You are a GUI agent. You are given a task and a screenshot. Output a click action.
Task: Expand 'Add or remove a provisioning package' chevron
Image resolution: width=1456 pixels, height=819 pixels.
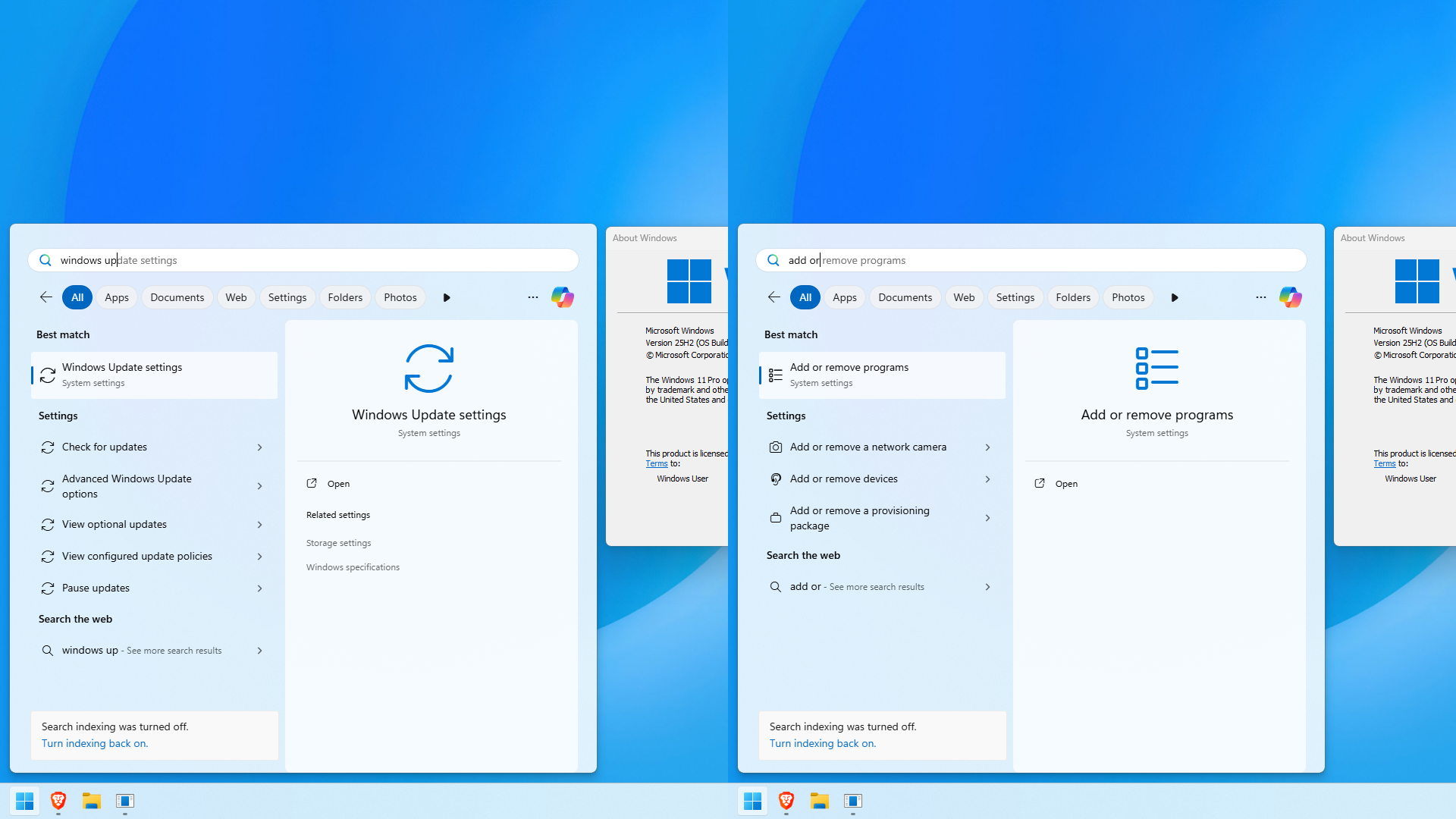pyautogui.click(x=987, y=518)
